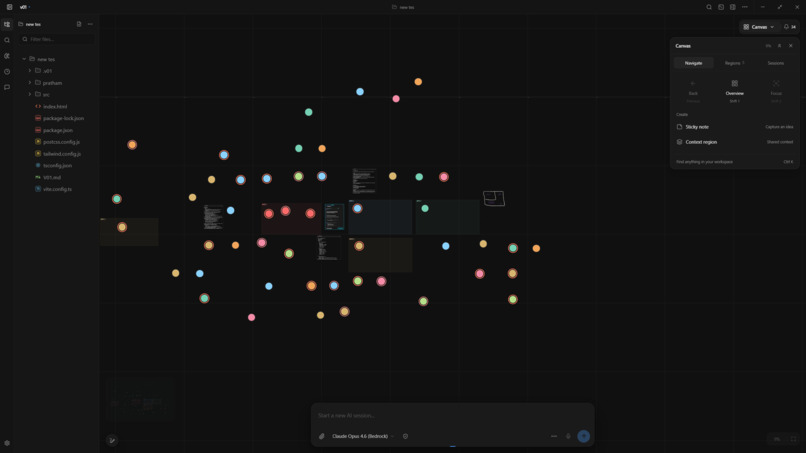Expand the src folder
Screen dimensions: 806x453
(30, 95)
